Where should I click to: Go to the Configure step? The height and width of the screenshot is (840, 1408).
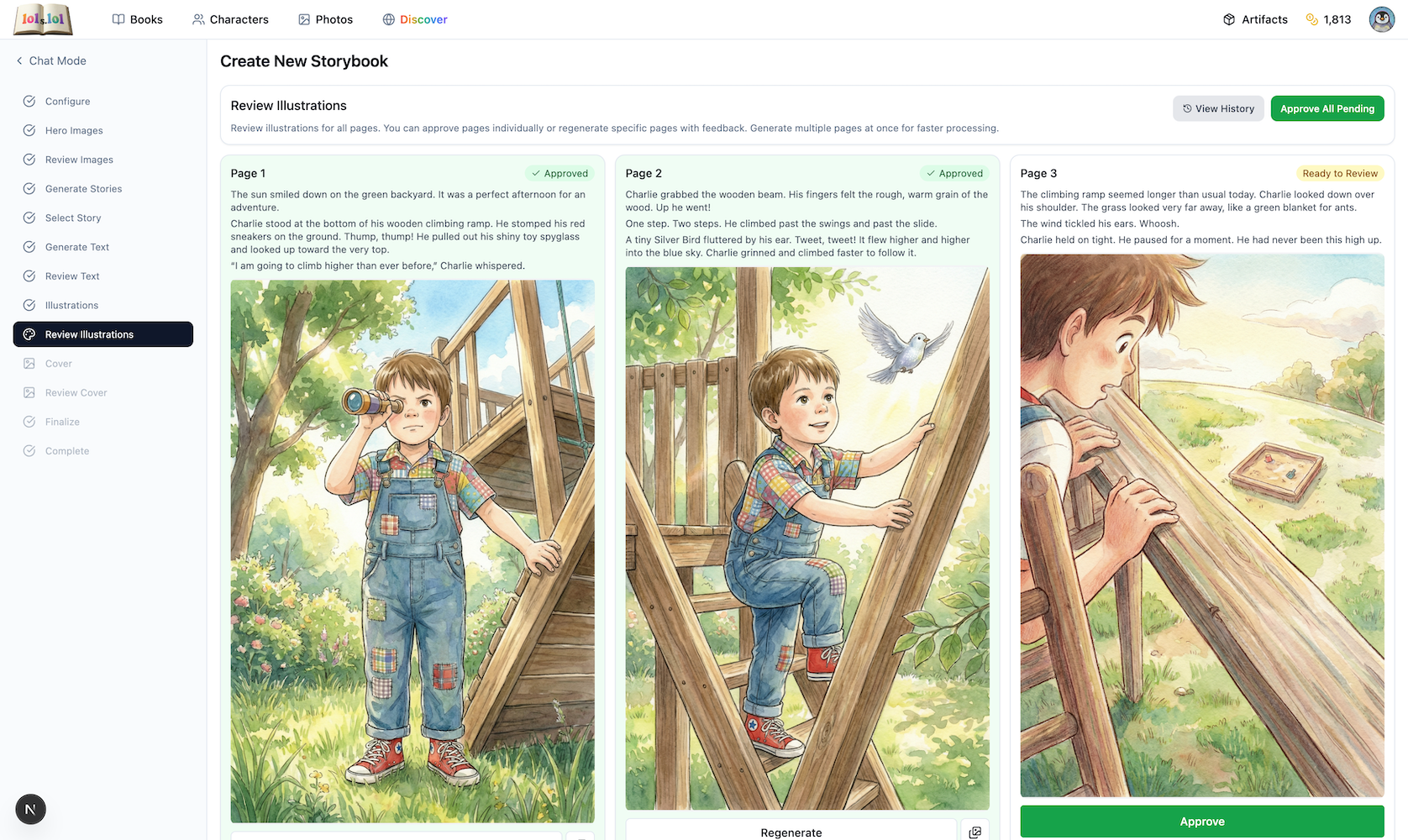[x=67, y=102]
